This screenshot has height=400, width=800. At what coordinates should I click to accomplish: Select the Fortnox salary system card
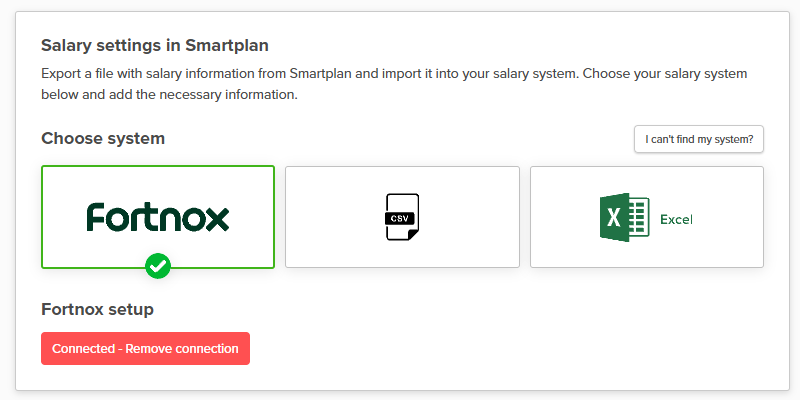158,190
